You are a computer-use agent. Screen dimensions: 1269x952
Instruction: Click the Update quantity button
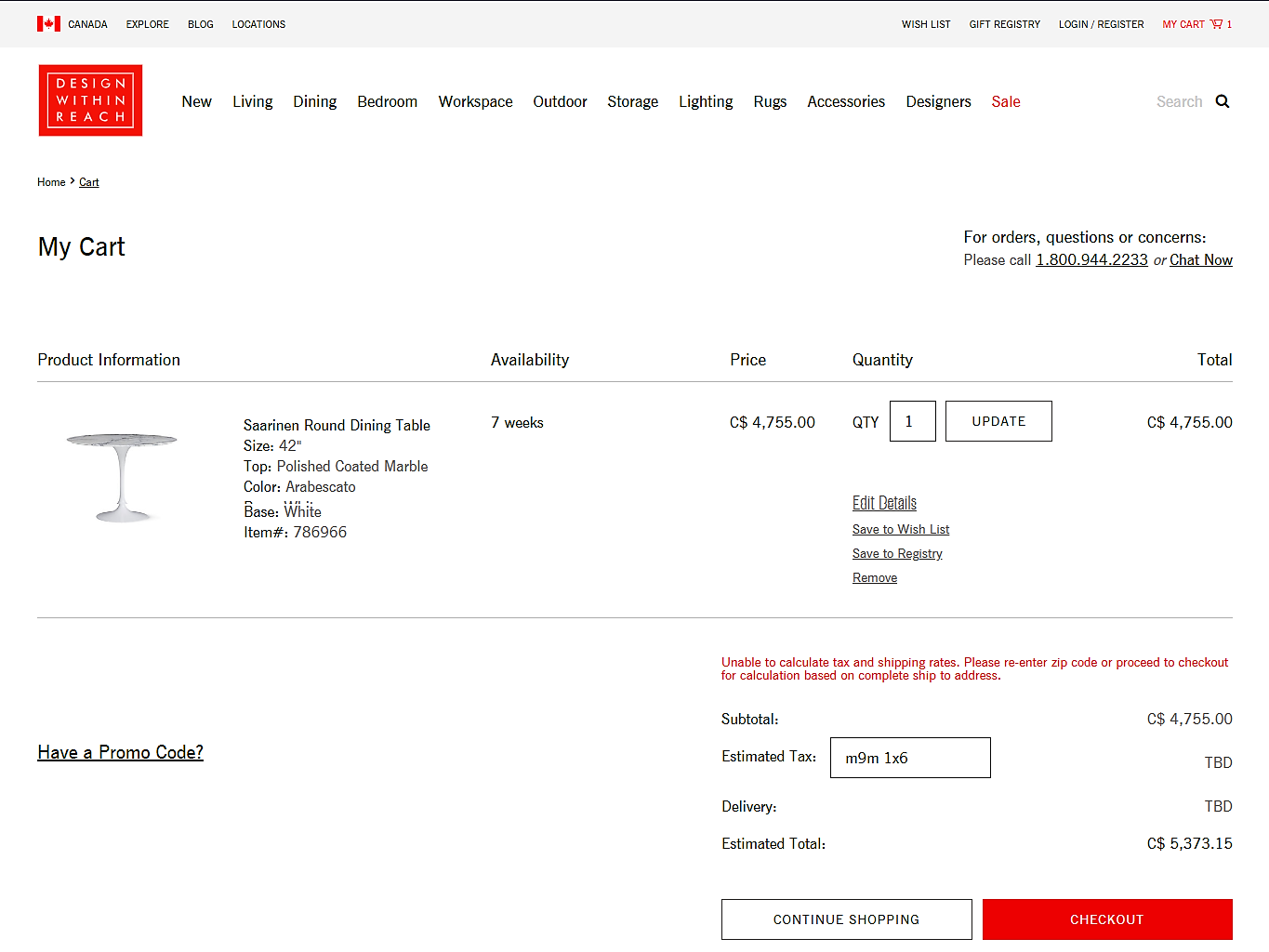pos(998,421)
